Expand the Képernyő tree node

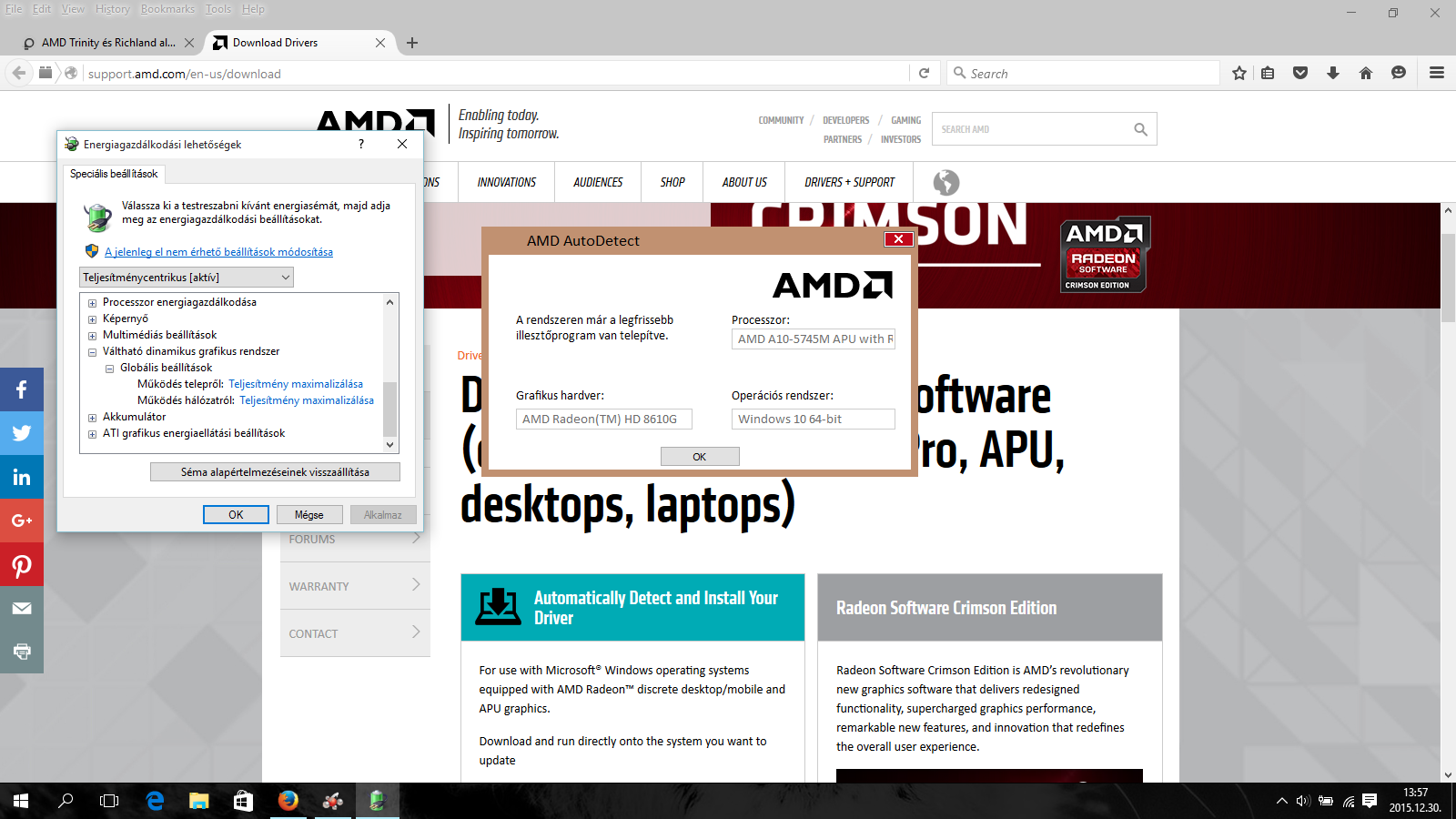click(92, 319)
